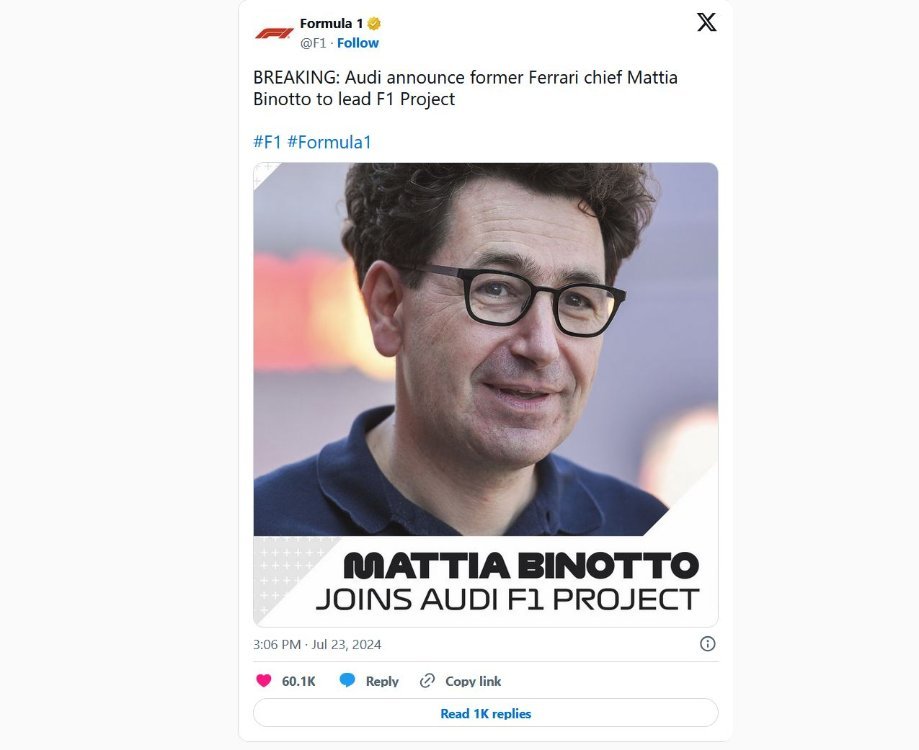Image resolution: width=919 pixels, height=750 pixels.
Task: Open the @F1 handle
Action: coord(313,43)
